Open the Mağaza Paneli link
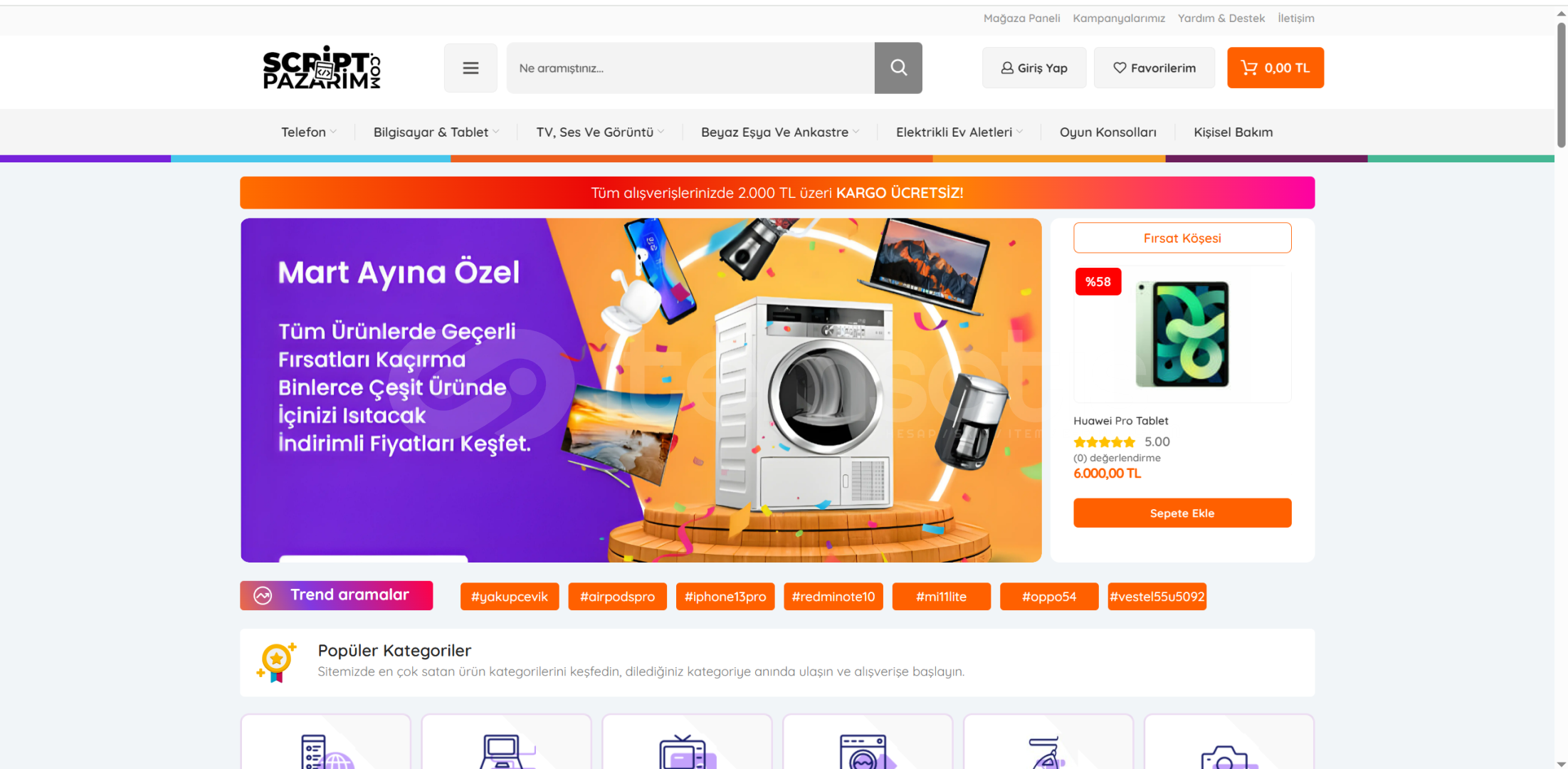Viewport: 1568px width, 769px height. click(1021, 19)
